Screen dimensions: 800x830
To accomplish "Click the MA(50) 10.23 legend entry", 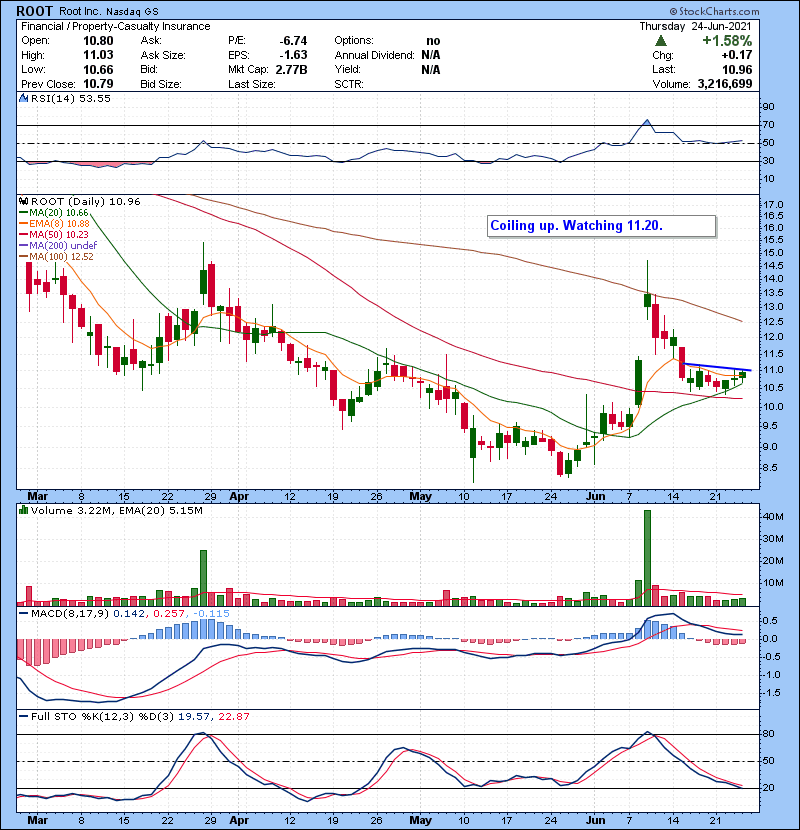I will click(54, 235).
